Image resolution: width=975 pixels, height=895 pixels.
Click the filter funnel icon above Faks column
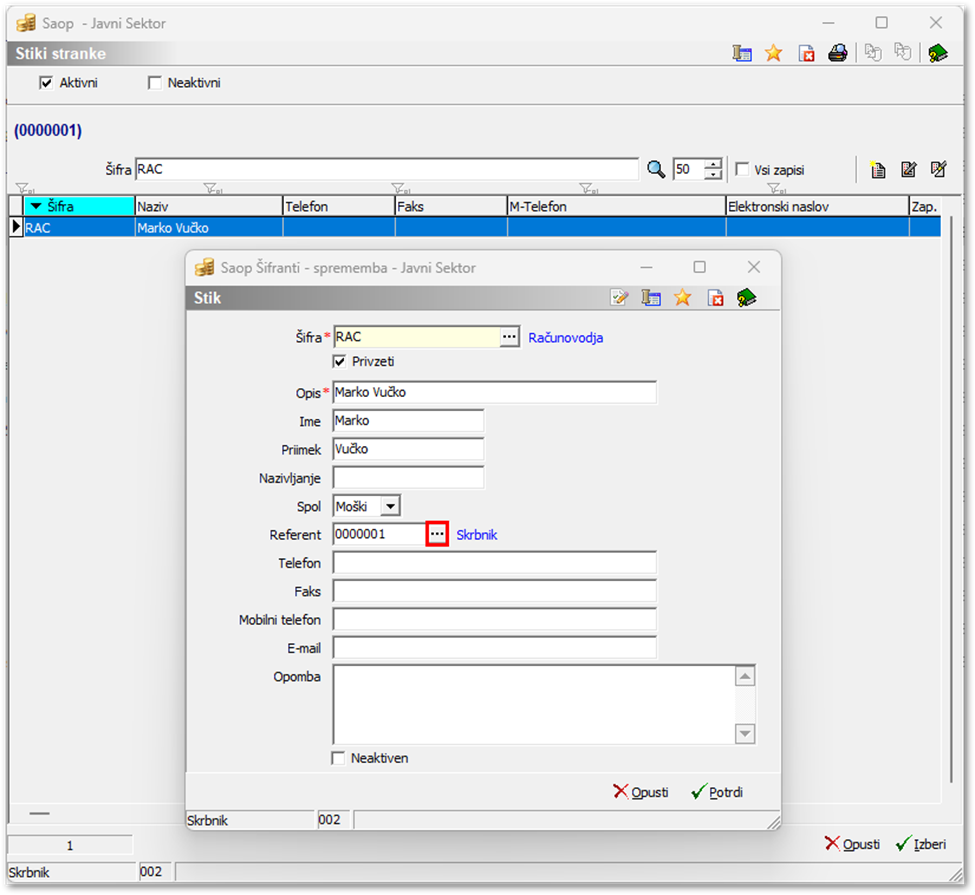coord(400,188)
